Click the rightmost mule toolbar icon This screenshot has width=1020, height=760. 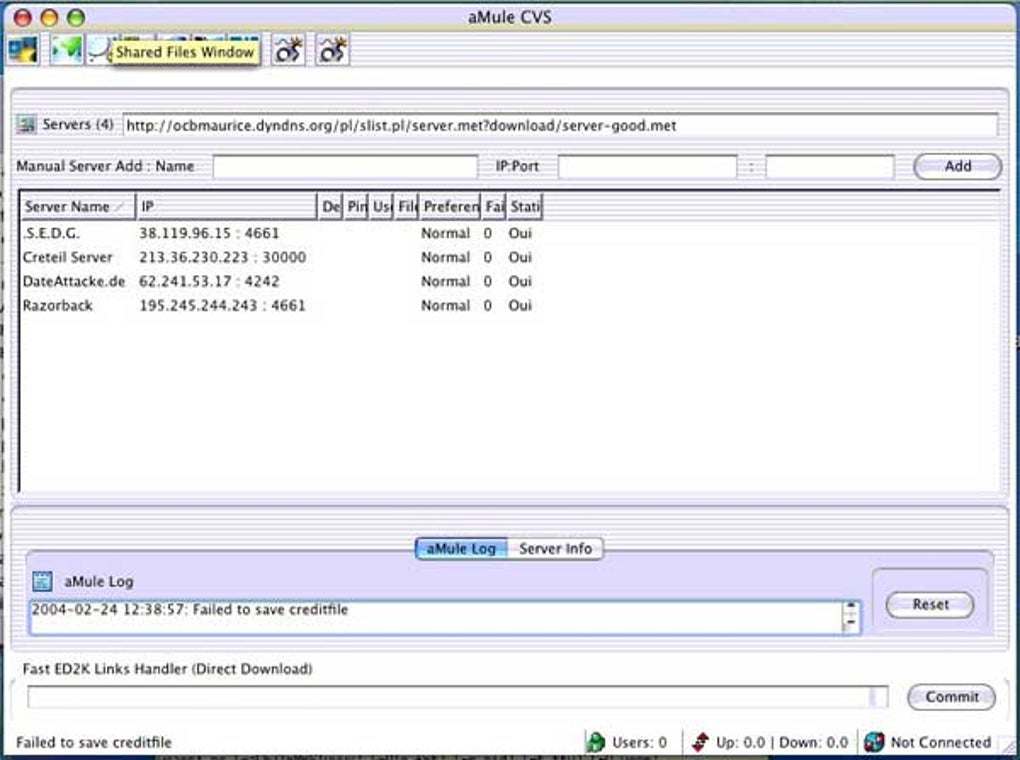(332, 50)
